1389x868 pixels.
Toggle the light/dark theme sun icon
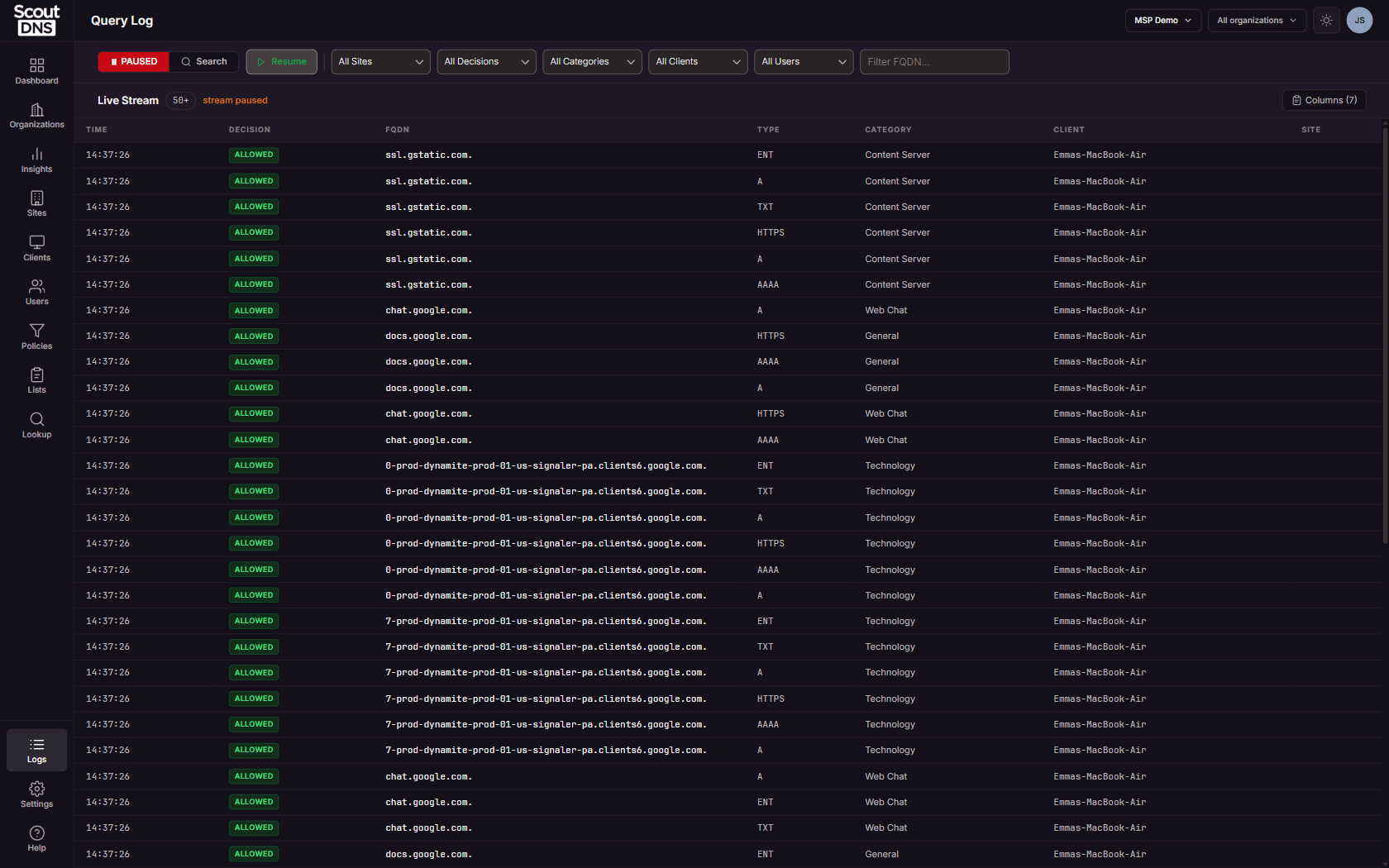[x=1326, y=21]
